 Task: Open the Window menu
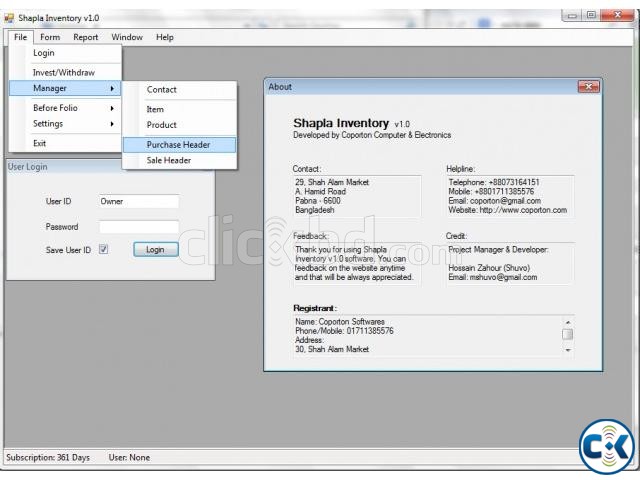click(127, 37)
